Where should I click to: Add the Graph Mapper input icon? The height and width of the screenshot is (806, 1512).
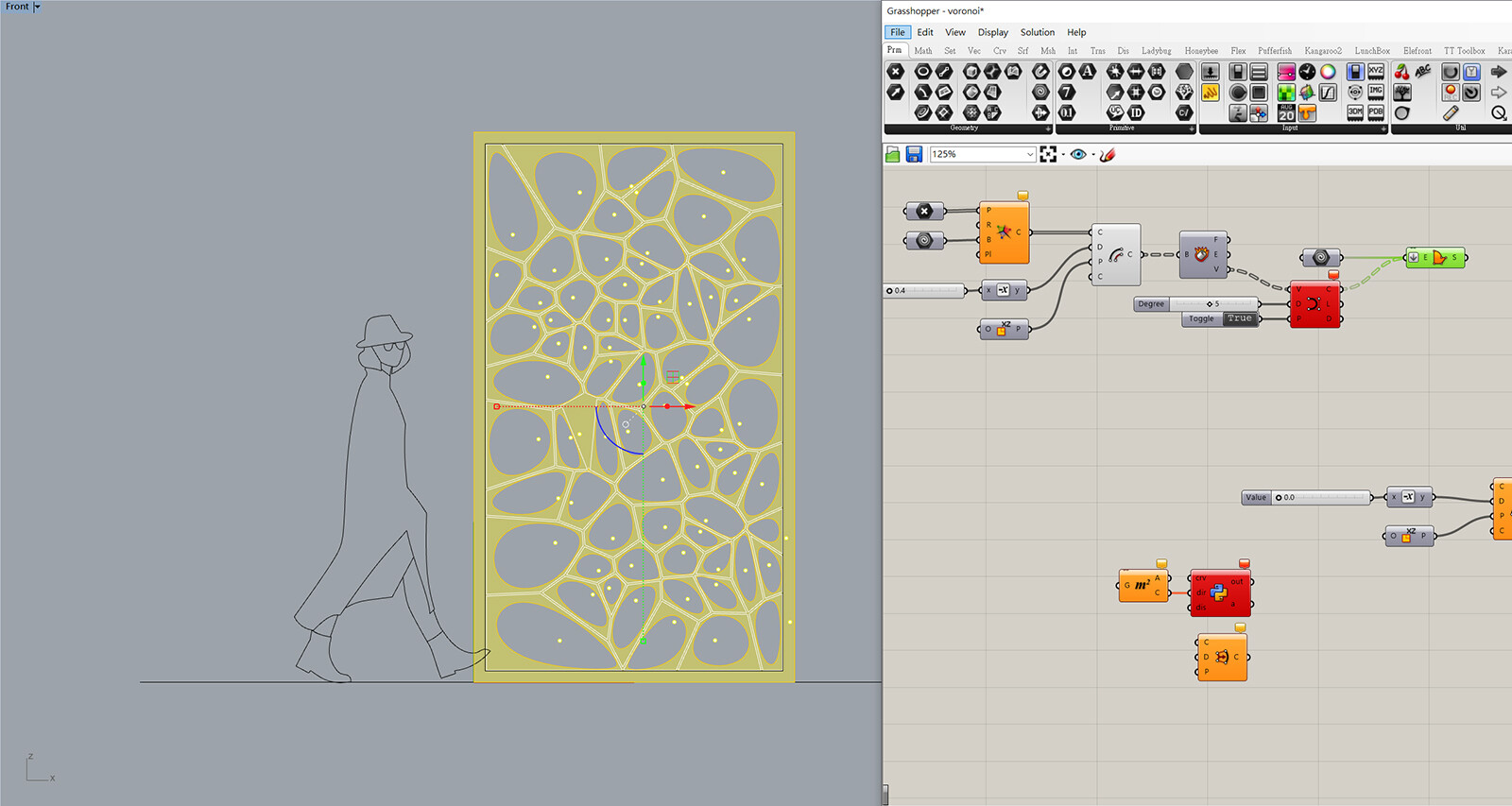coord(1328,93)
